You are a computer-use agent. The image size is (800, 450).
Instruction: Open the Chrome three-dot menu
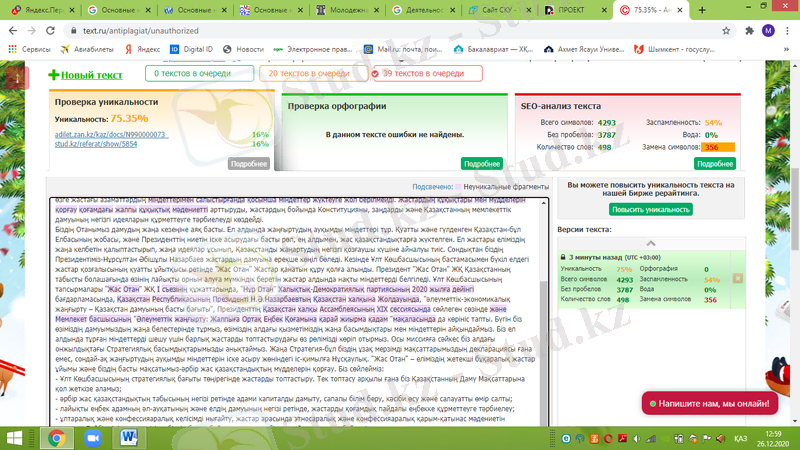pyautogui.click(x=787, y=30)
